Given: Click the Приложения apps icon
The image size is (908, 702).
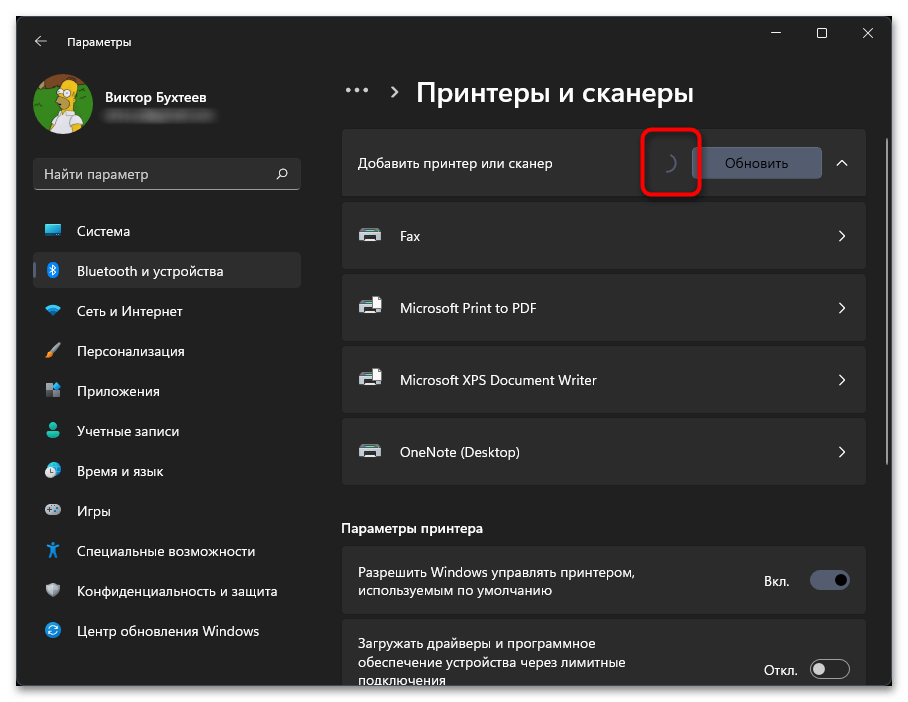Looking at the screenshot, I should (x=53, y=390).
